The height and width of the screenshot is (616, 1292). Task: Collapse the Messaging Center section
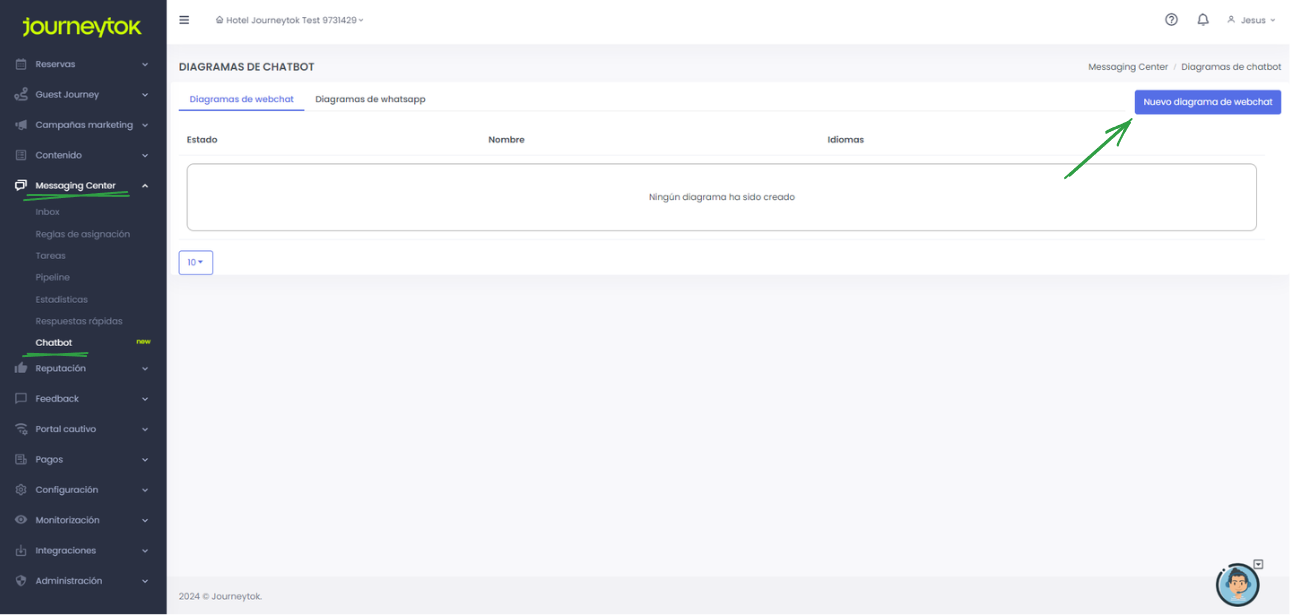[145, 186]
